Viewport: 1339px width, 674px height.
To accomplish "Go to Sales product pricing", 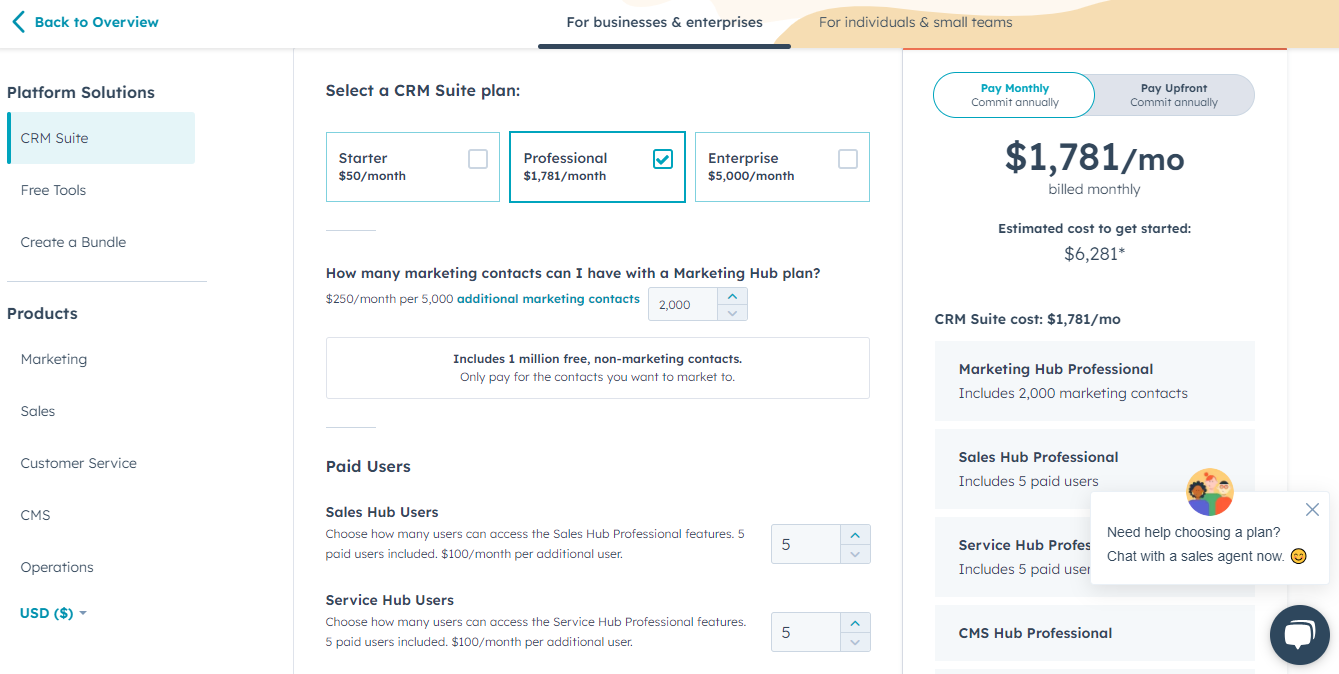I will (x=38, y=411).
